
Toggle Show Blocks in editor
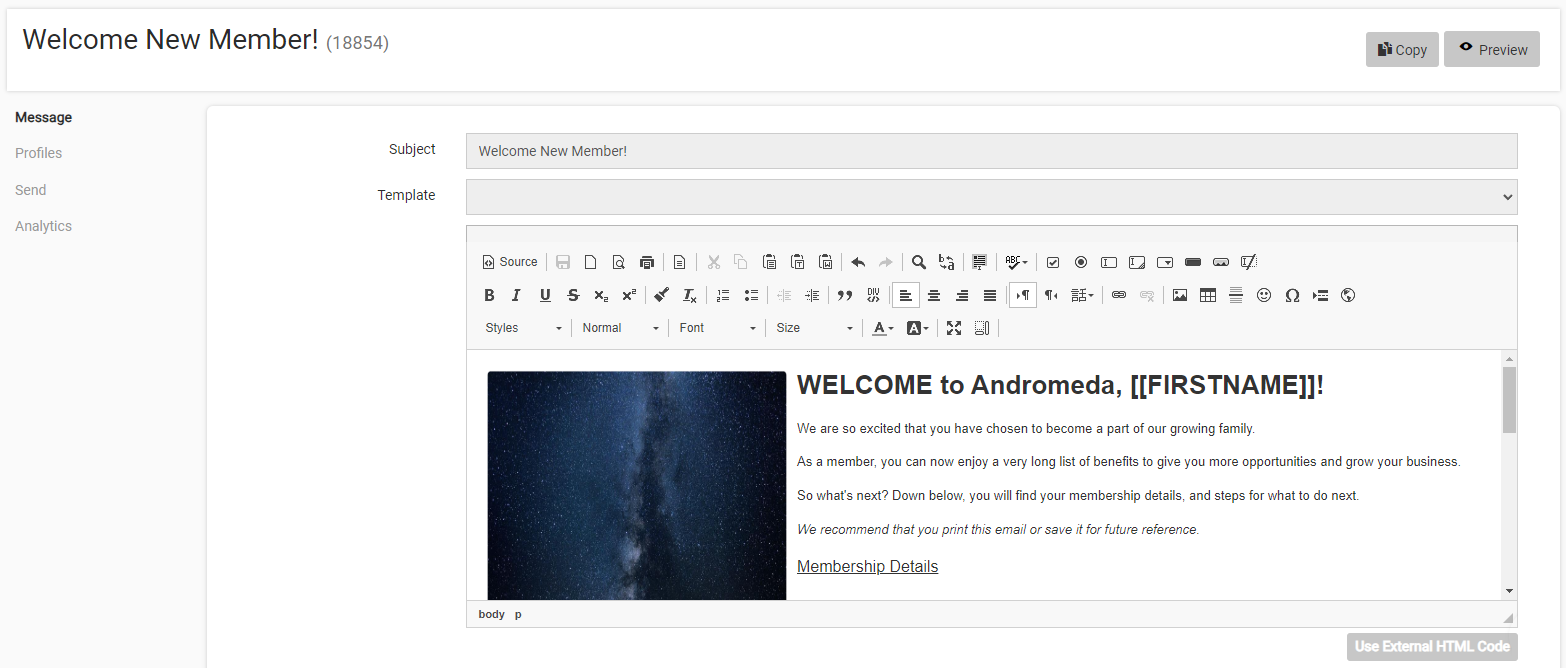[x=982, y=328]
